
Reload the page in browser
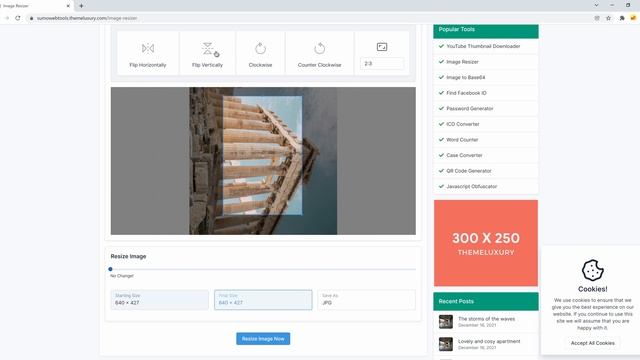click(x=18, y=18)
